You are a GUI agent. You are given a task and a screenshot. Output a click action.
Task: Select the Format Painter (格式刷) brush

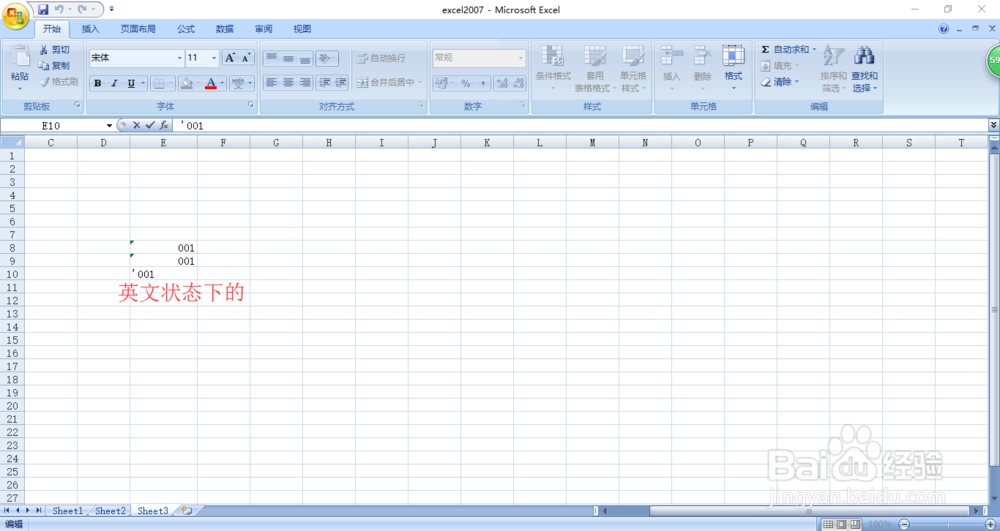pyautogui.click(x=44, y=82)
